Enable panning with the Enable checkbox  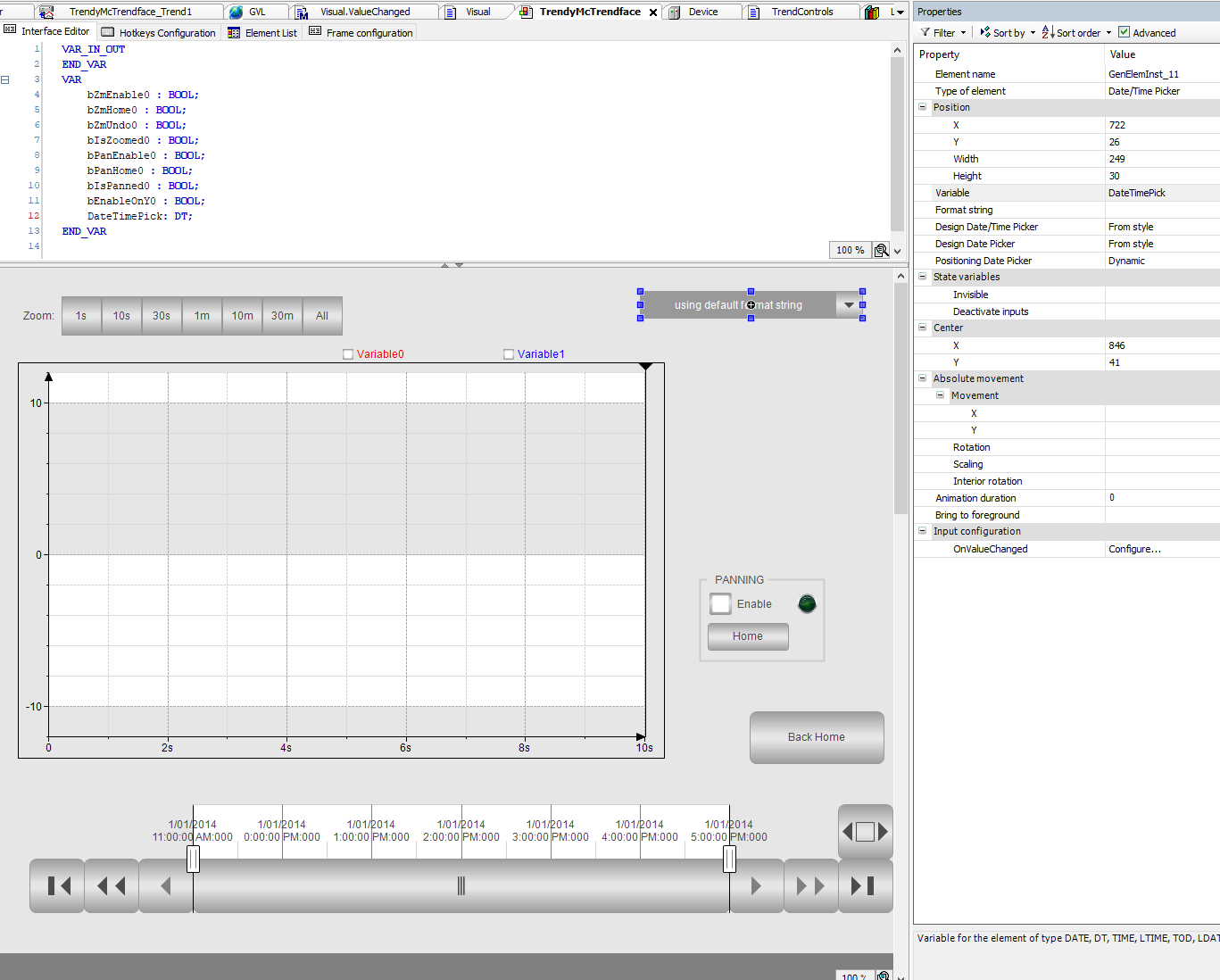[x=720, y=604]
